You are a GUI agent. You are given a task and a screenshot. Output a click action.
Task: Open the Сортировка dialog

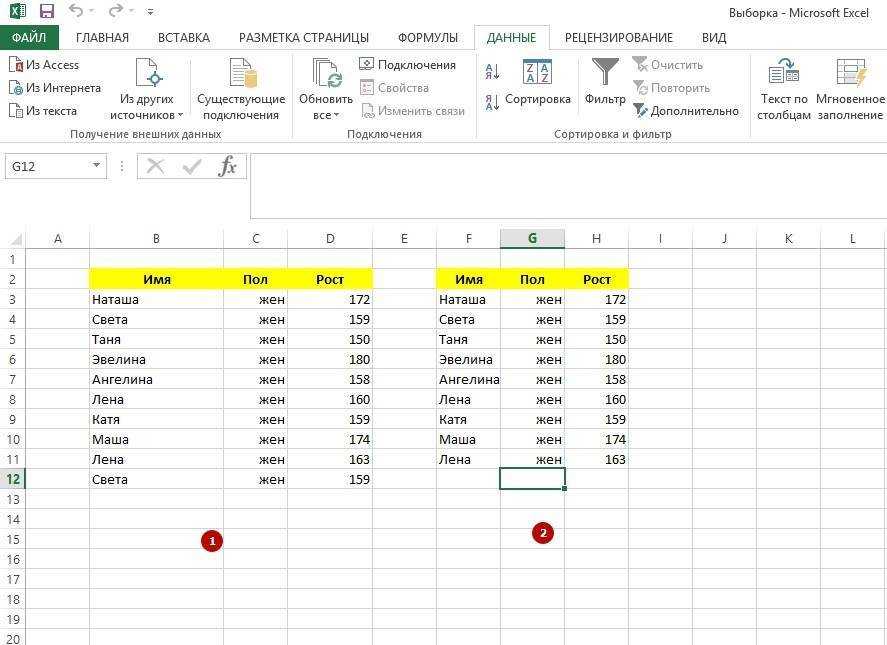(537, 82)
